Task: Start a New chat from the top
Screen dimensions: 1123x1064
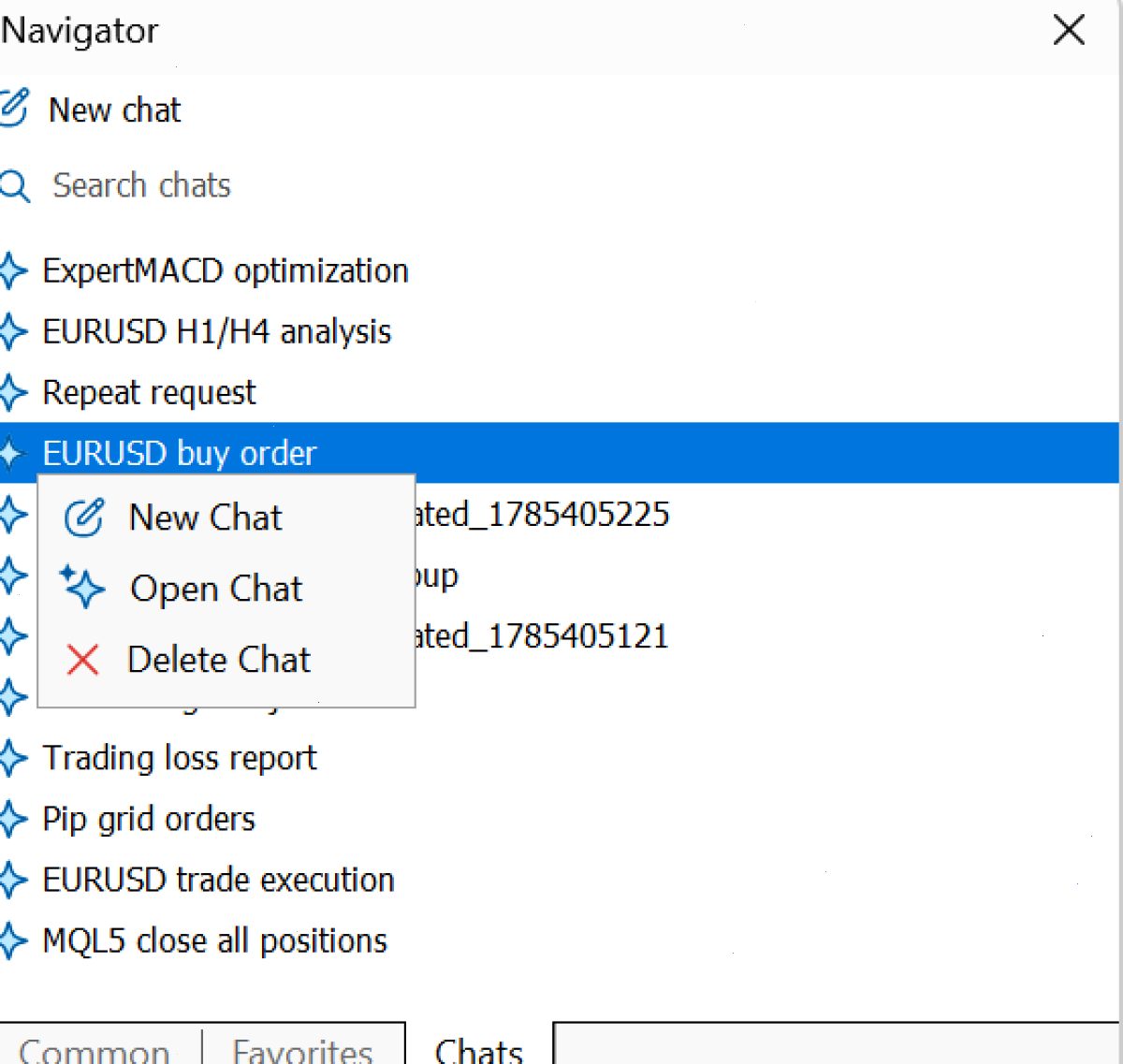Action: [115, 110]
